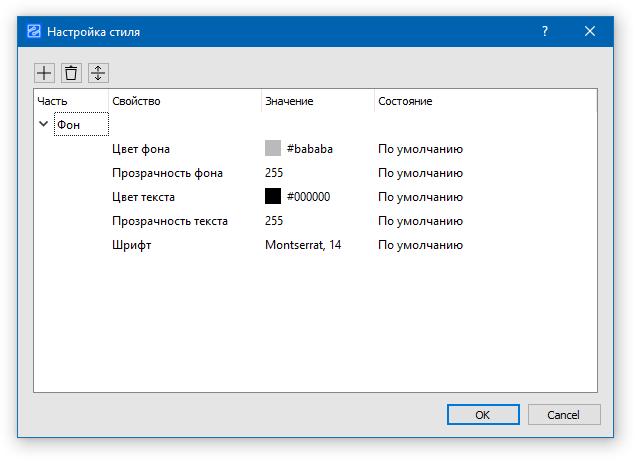This screenshot has height=460, width=635.
Task: Click the trash delete icon
Action: [x=71, y=73]
